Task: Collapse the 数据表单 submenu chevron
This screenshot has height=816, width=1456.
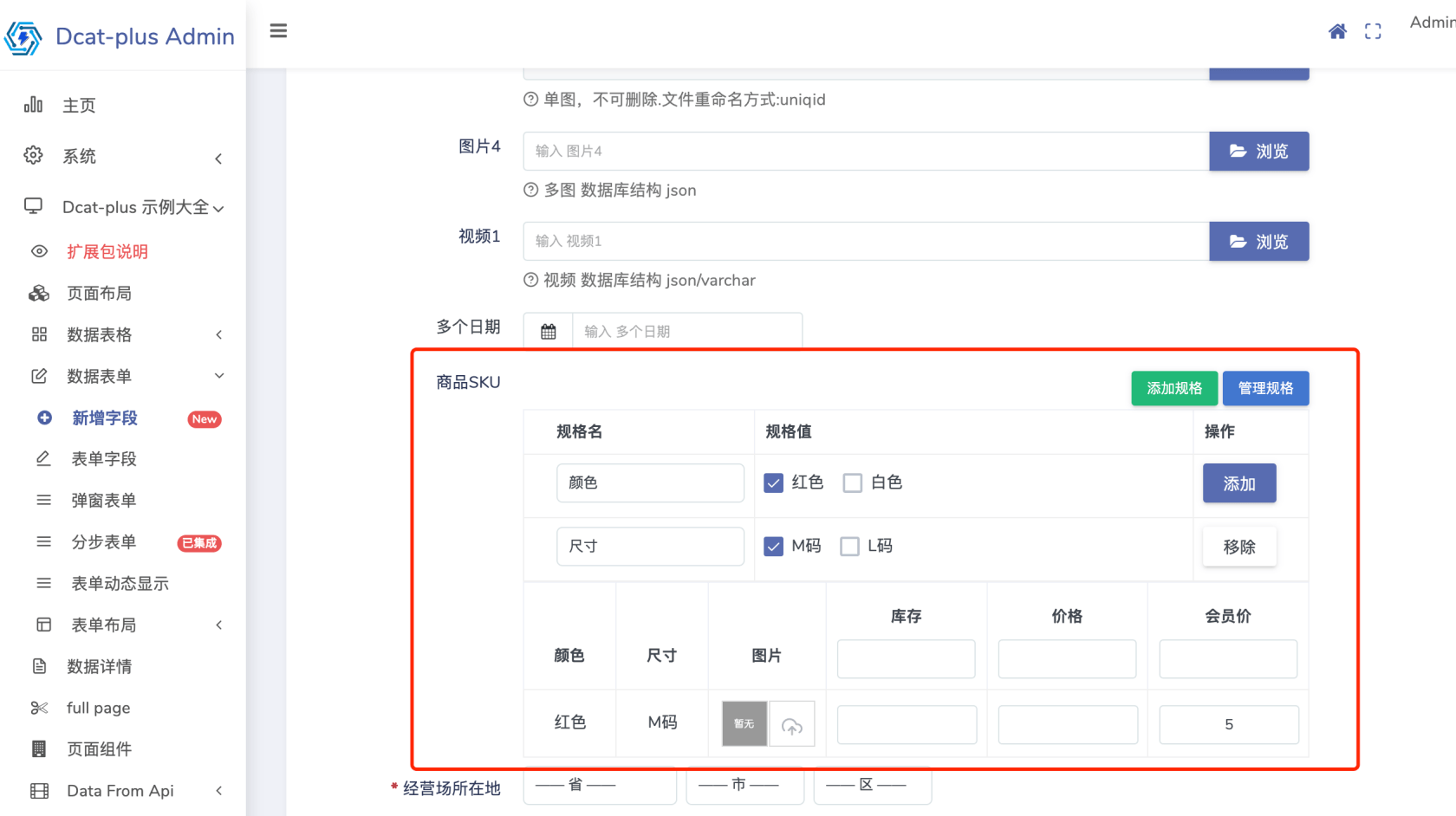Action: (x=218, y=376)
